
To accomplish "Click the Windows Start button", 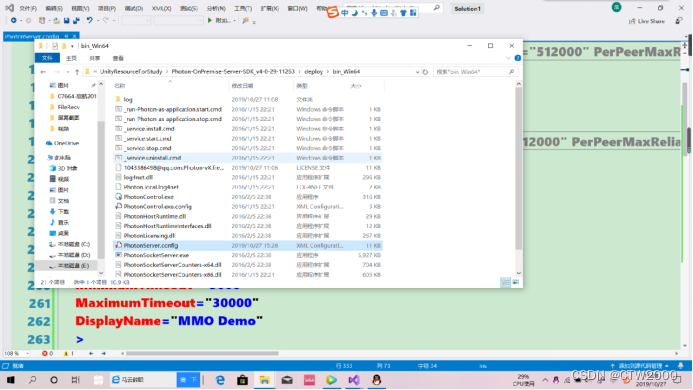I will tap(11, 380).
